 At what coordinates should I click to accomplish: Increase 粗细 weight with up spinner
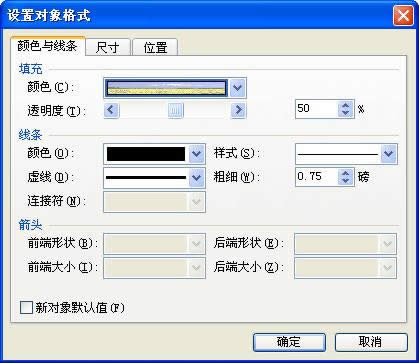[346, 173]
